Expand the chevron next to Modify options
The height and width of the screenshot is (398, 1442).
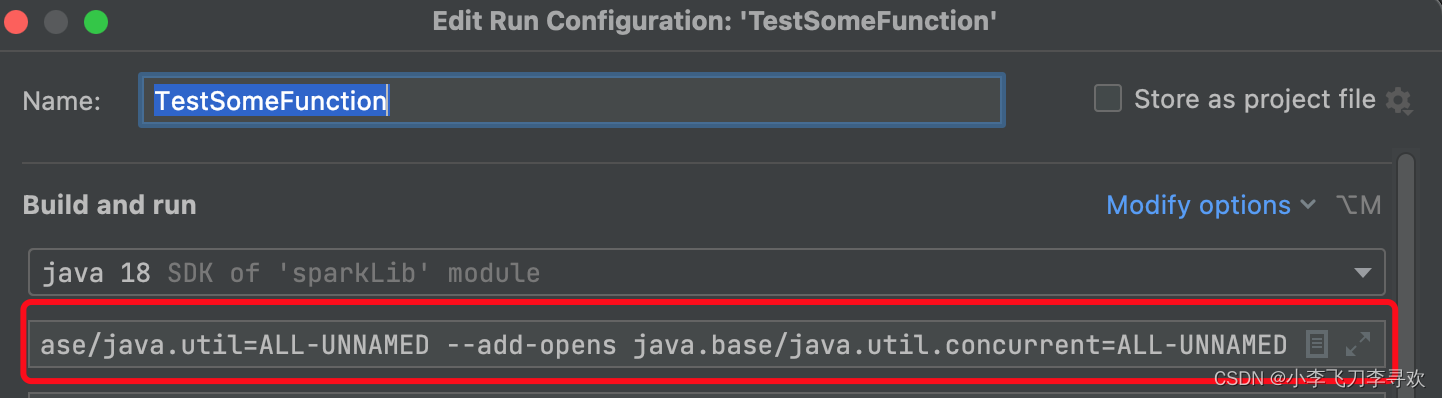(1308, 205)
